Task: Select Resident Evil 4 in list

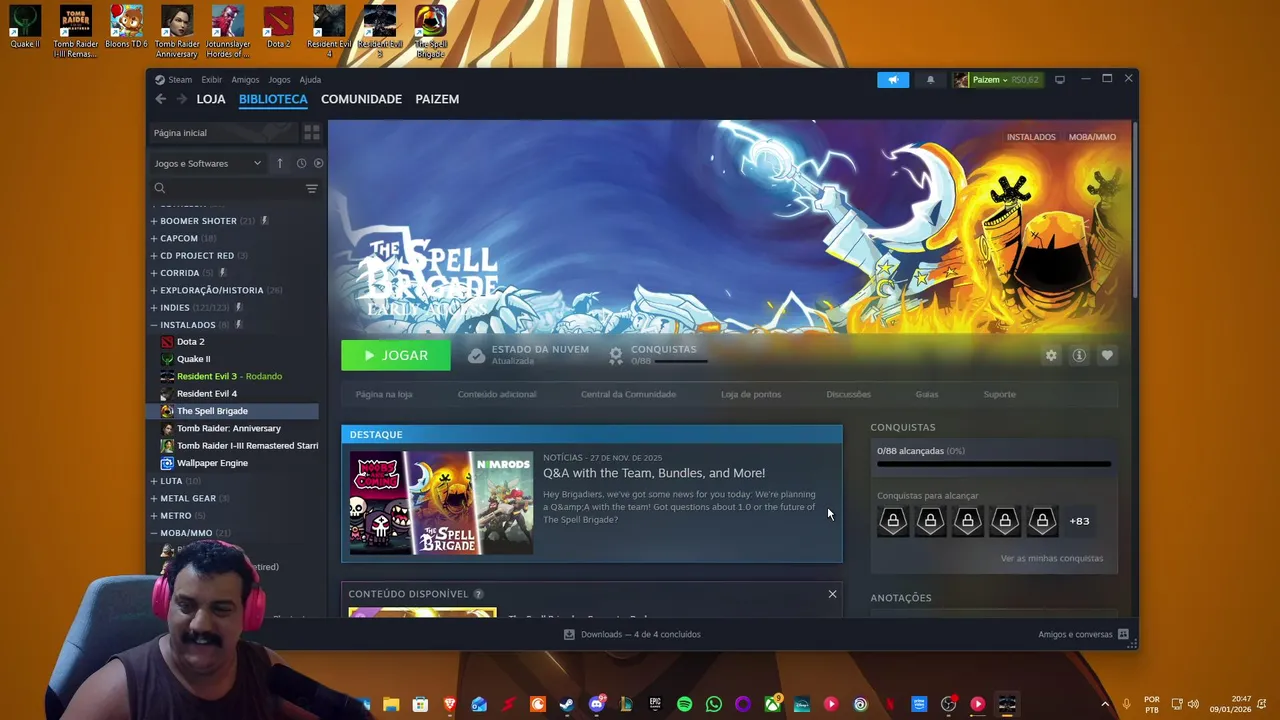Action: coord(207,394)
